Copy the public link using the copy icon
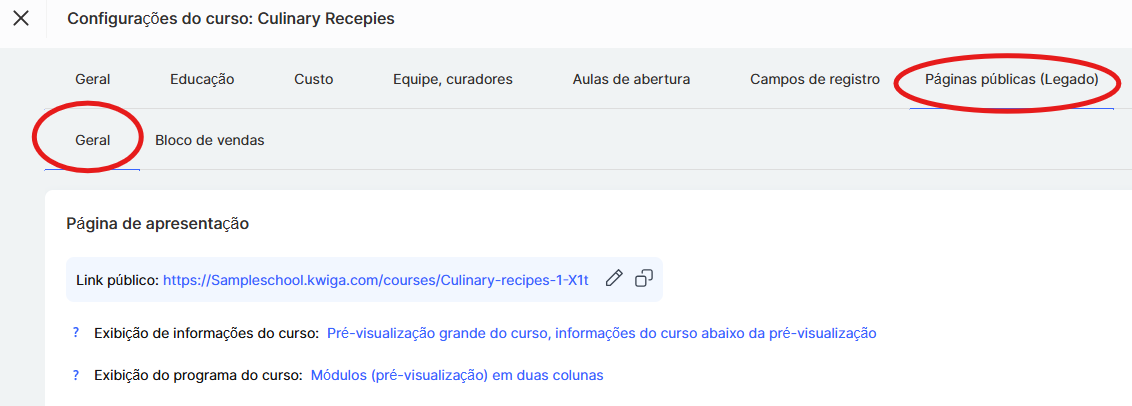The image size is (1132, 406). click(x=644, y=278)
